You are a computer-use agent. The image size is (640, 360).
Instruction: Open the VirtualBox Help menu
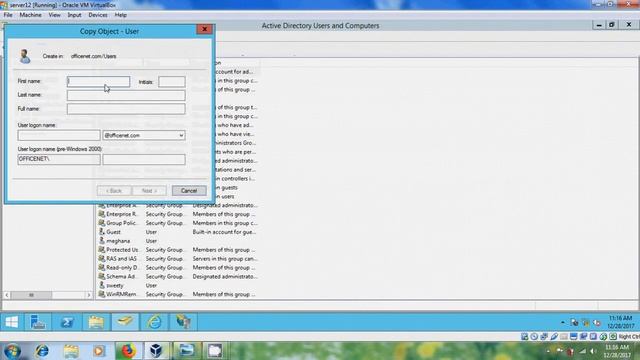[x=120, y=15]
